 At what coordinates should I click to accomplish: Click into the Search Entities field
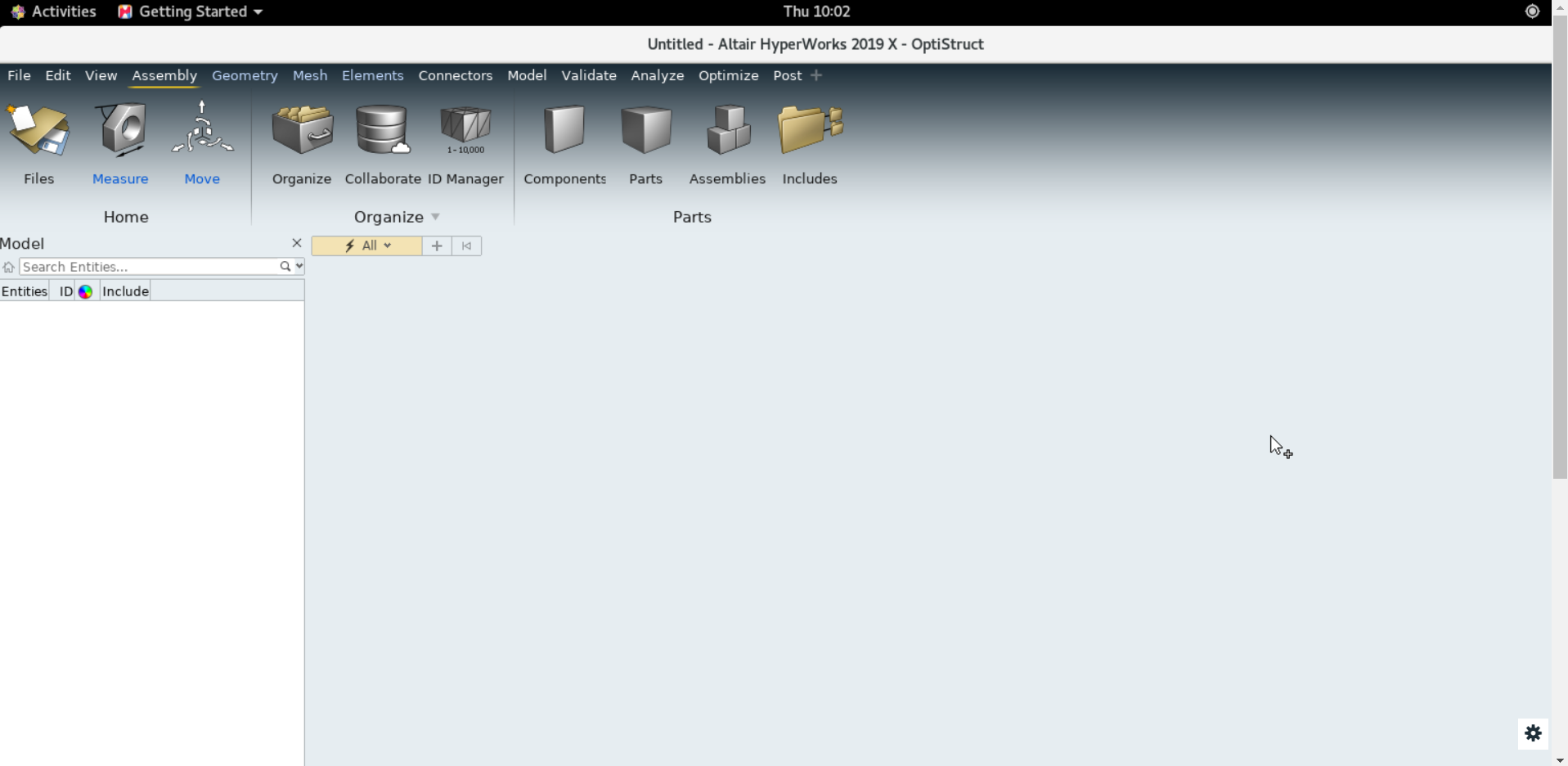coord(150,267)
